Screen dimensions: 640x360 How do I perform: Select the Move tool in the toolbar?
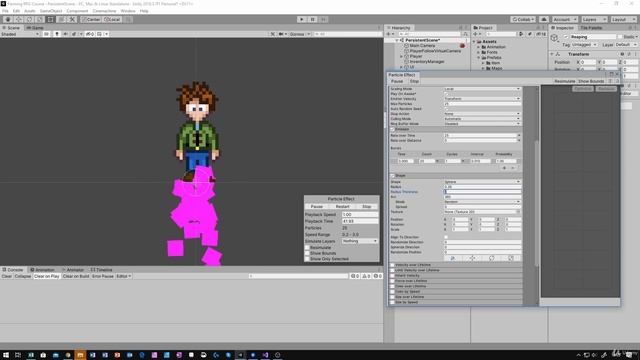[x=18, y=19]
